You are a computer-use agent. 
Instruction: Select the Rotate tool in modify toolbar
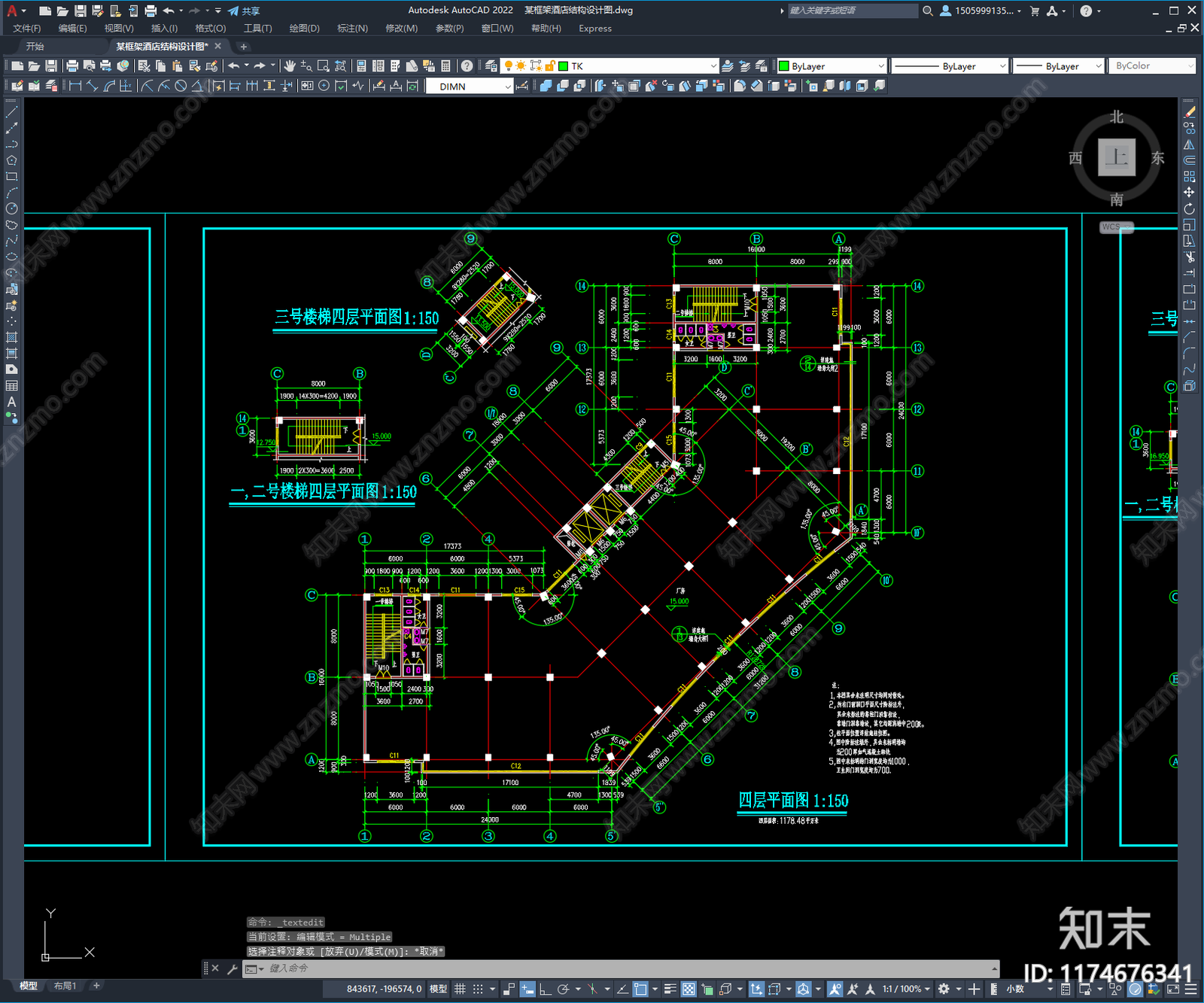point(1189,208)
